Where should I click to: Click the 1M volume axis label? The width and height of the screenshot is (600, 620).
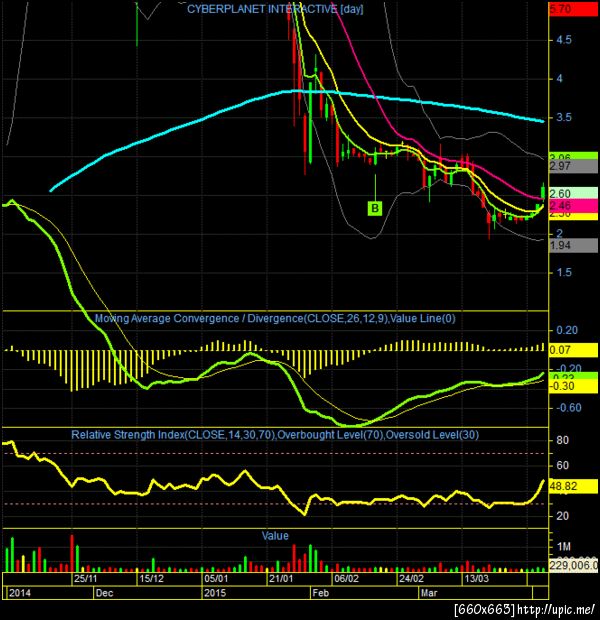tap(564, 546)
